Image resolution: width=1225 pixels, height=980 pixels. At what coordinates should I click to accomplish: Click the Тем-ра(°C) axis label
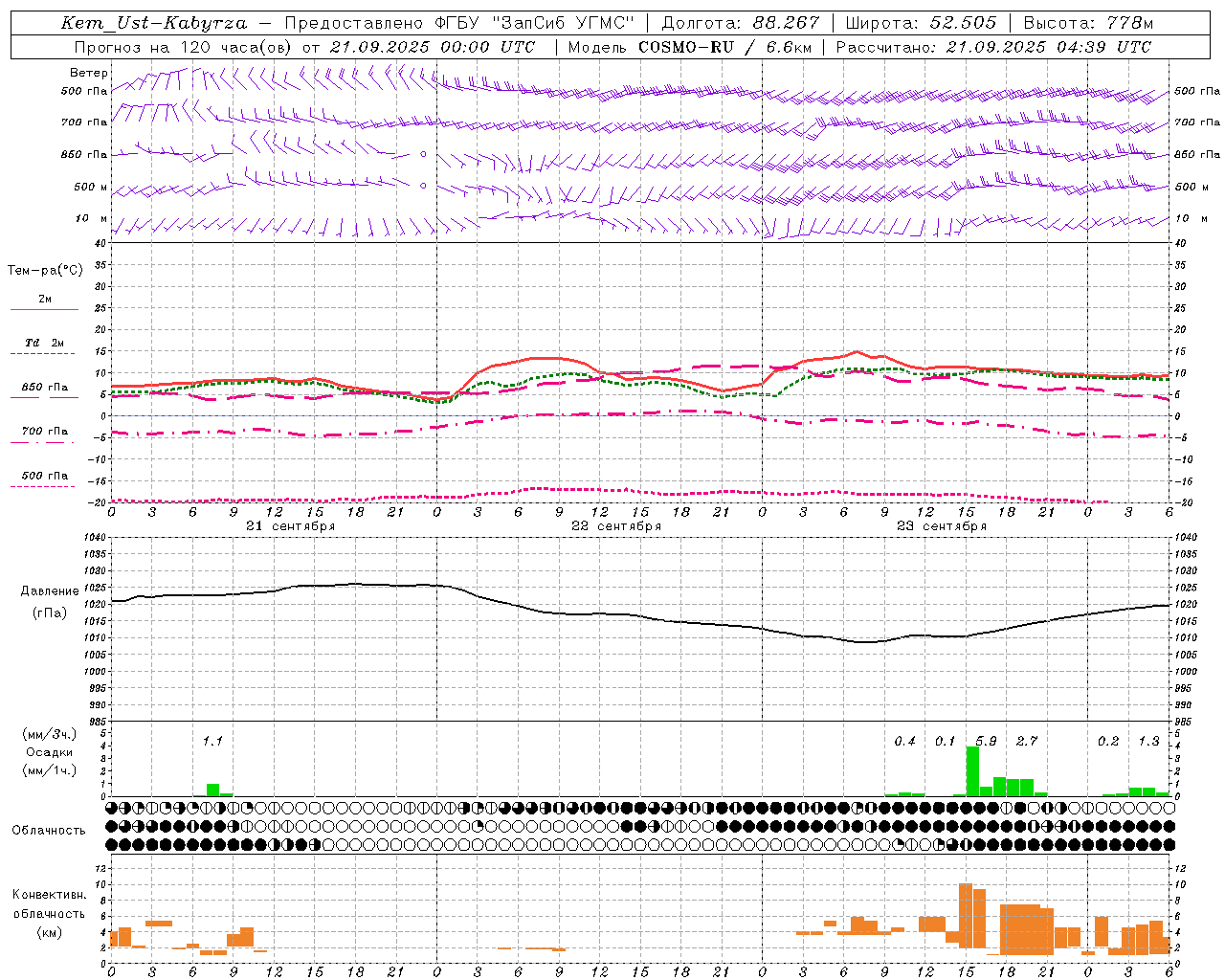coord(45,271)
